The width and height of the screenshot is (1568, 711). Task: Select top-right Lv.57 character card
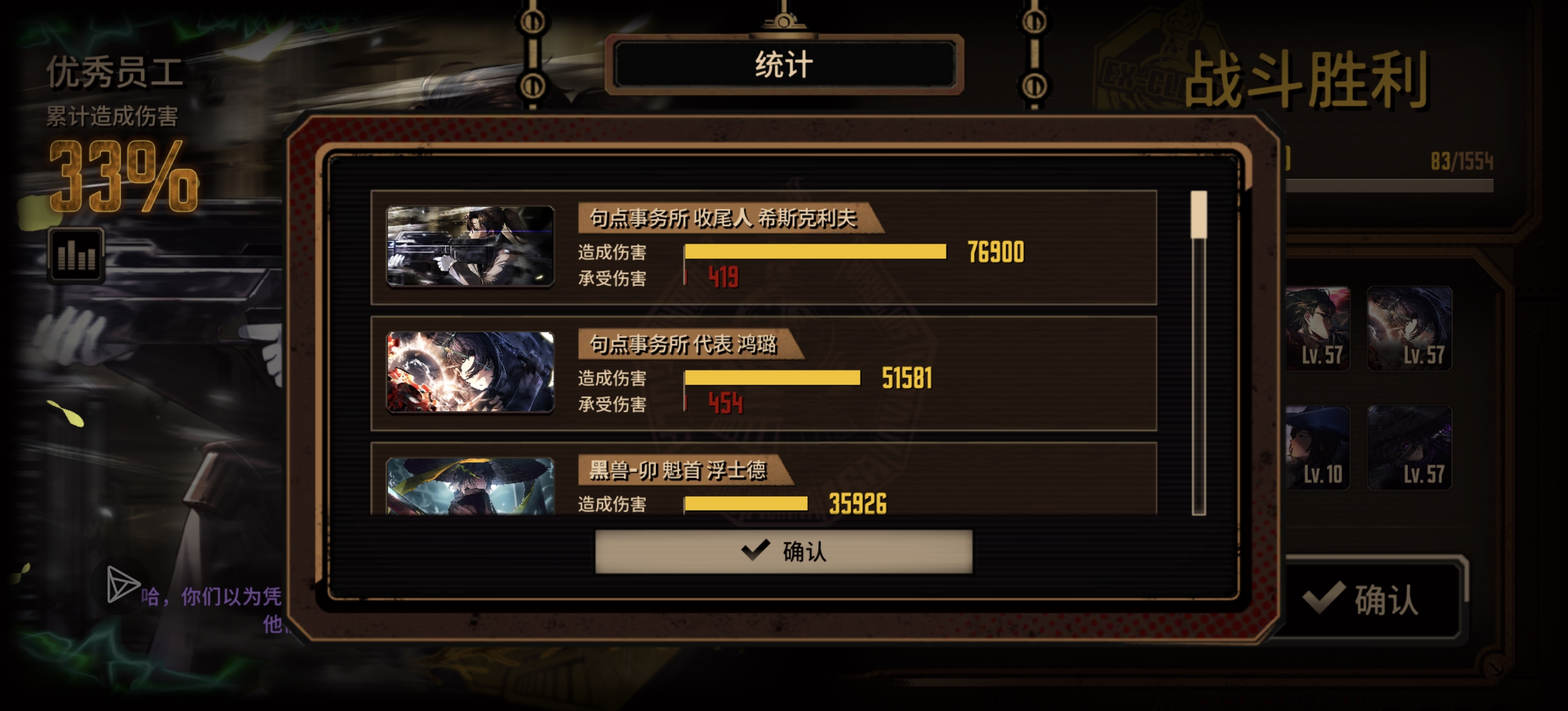(1409, 328)
